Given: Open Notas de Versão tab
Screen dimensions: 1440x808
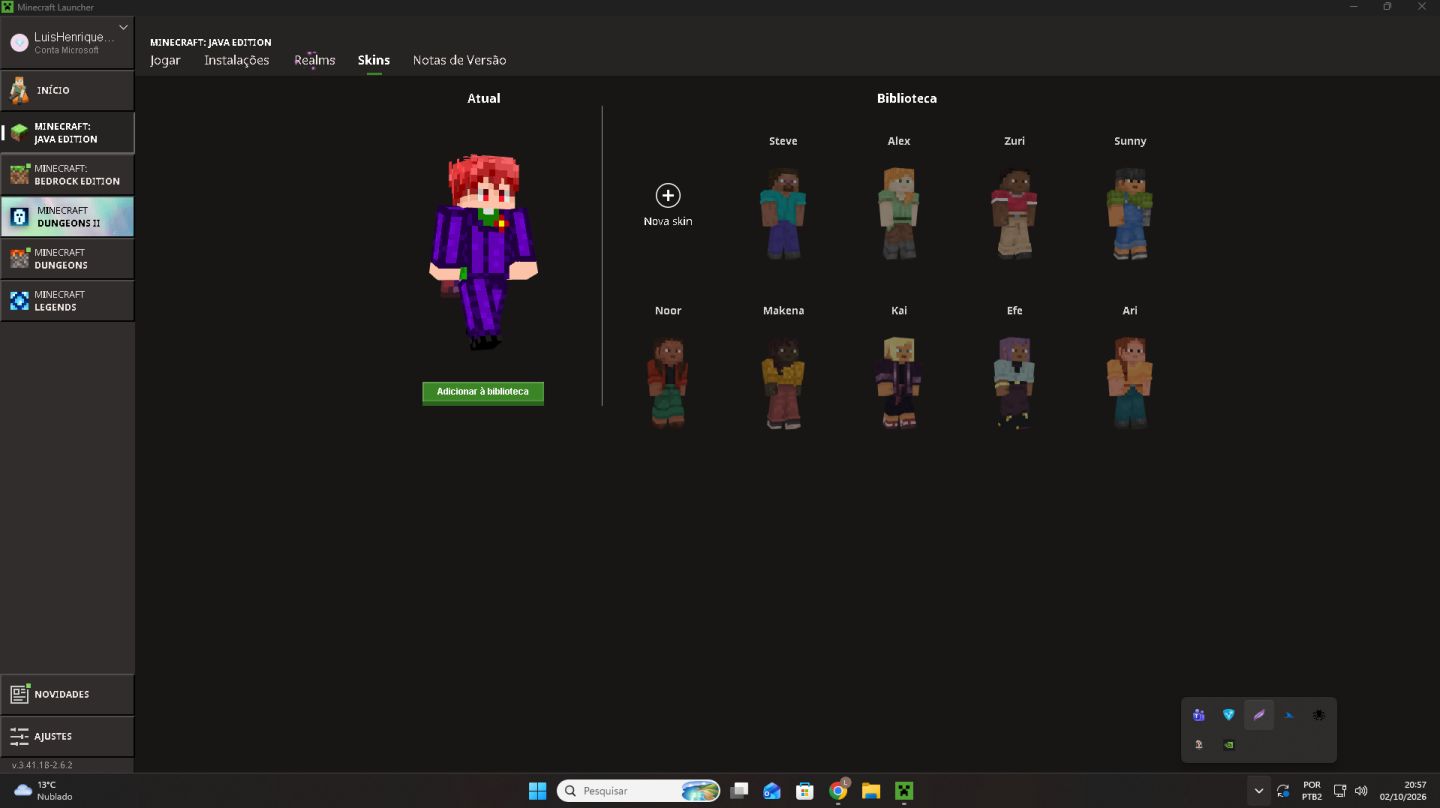Looking at the screenshot, I should [x=460, y=60].
